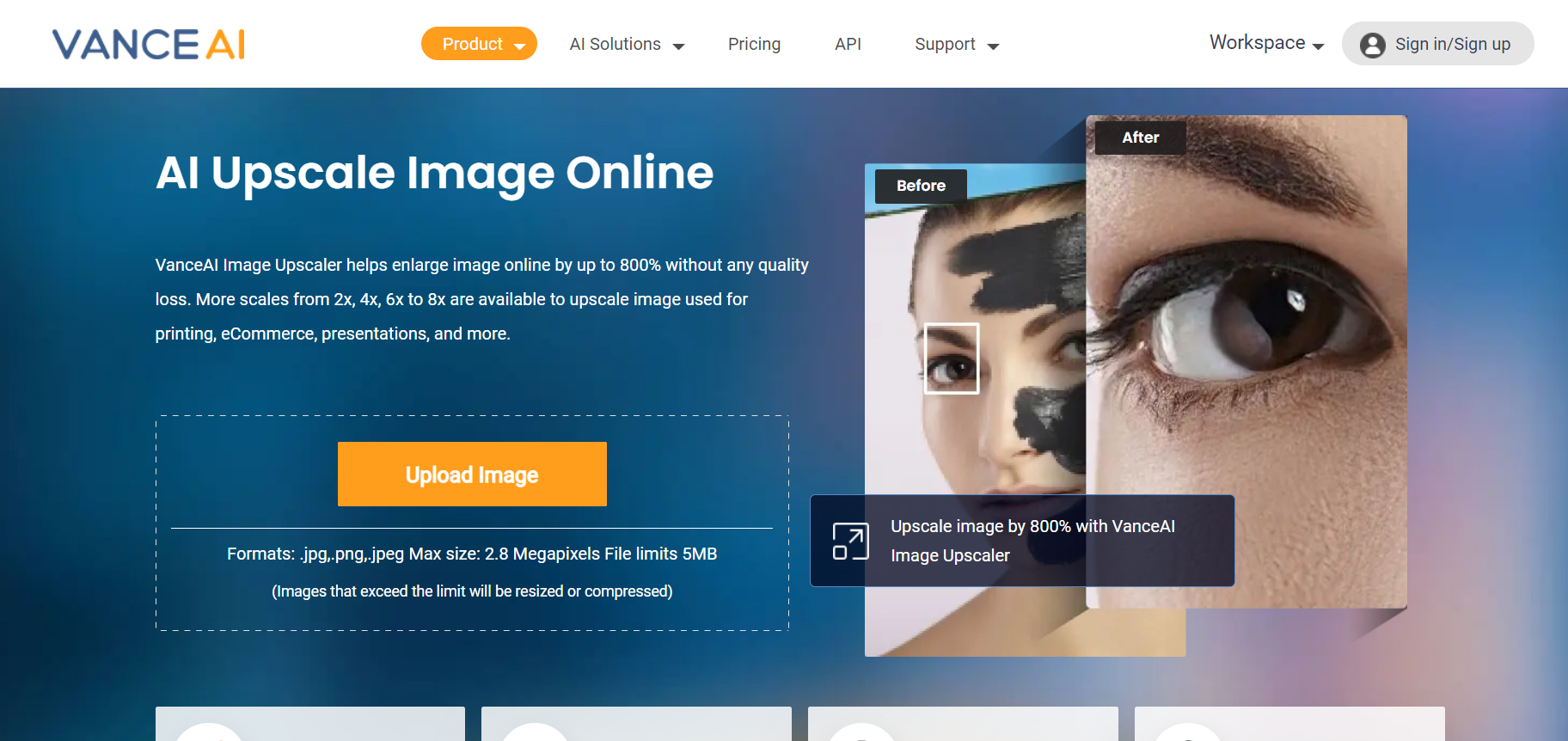Click the Formats and Max size text

[x=472, y=554]
